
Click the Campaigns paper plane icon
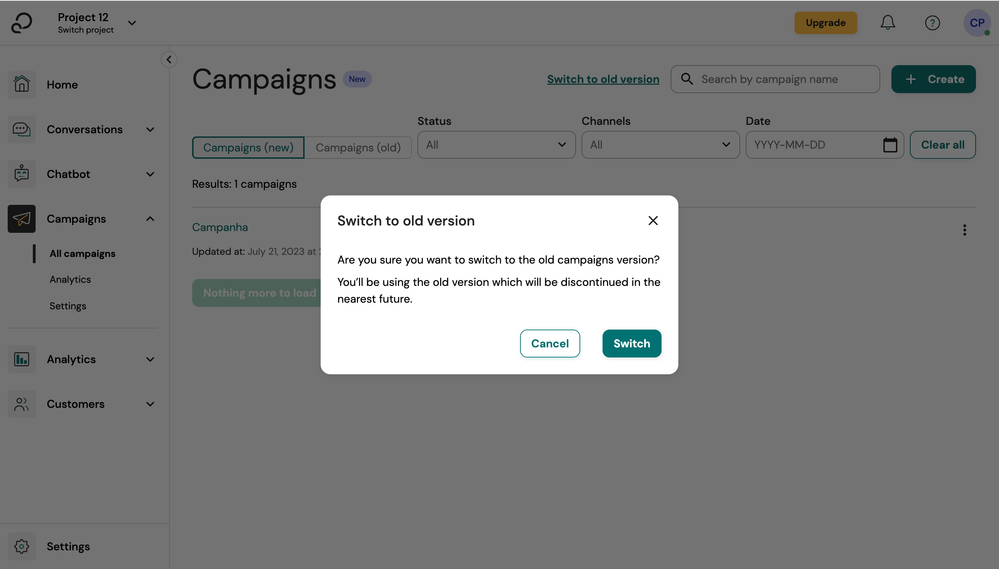[x=22, y=219]
